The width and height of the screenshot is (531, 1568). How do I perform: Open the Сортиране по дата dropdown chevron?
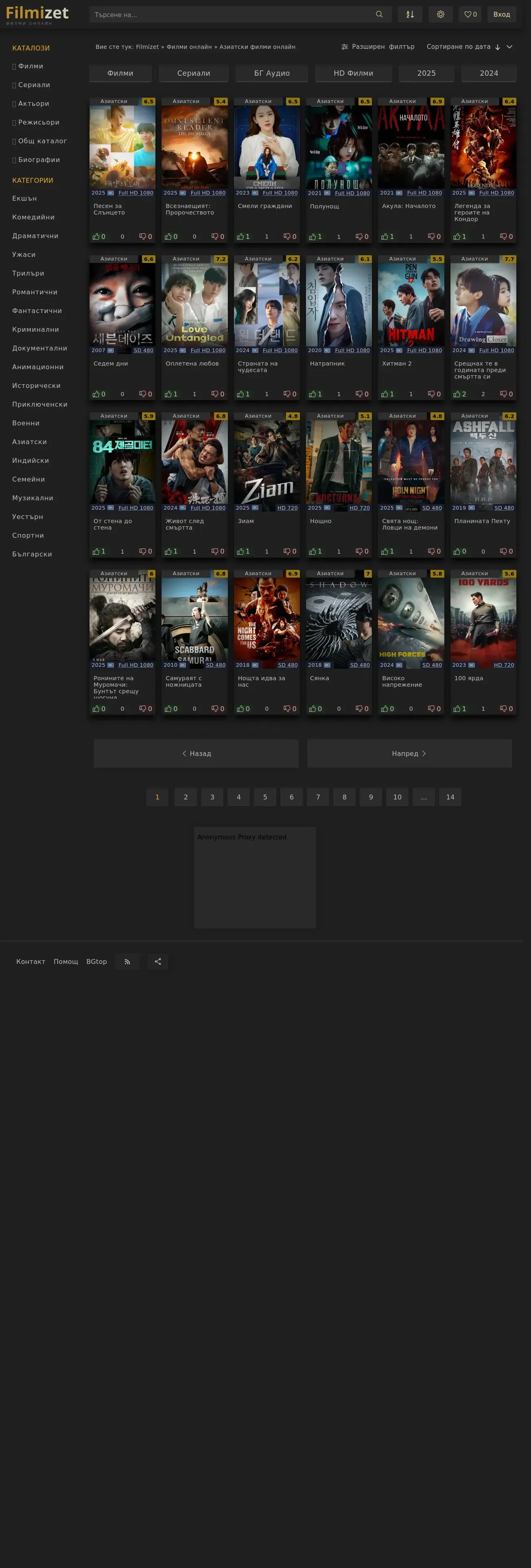pos(510,47)
